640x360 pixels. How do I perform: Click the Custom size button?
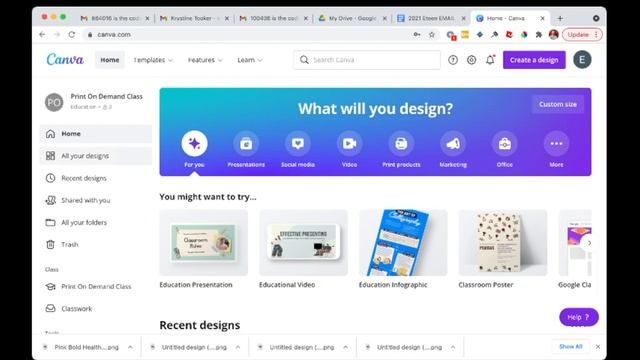tap(558, 104)
